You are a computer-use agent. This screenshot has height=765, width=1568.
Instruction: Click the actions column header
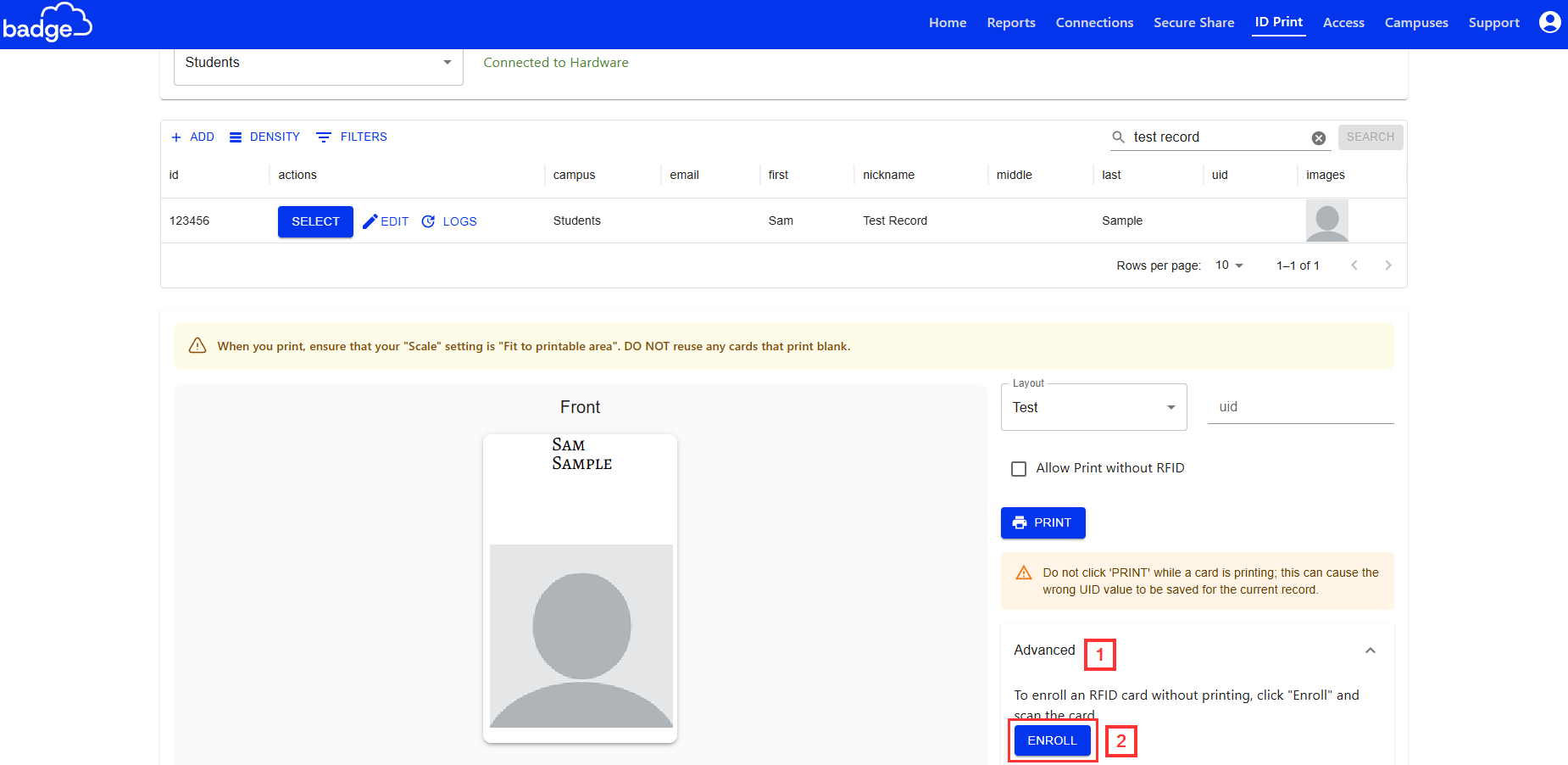(297, 176)
